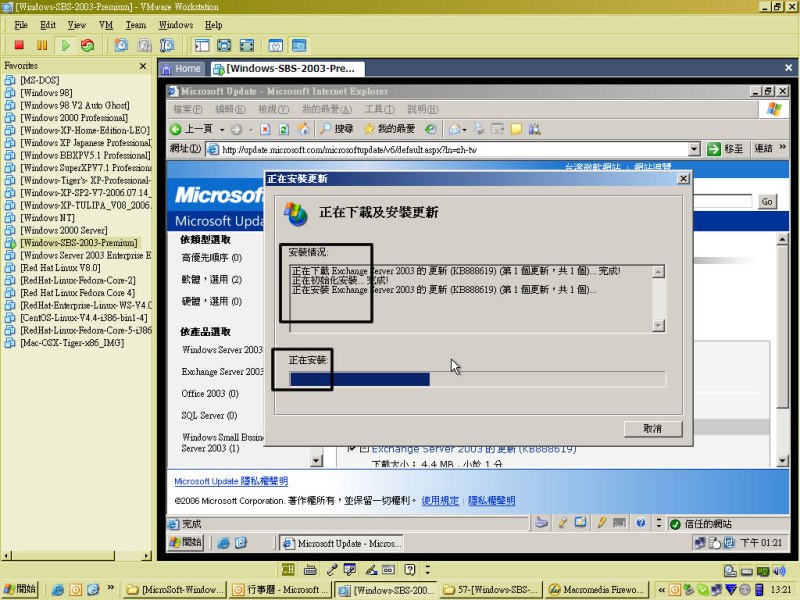Click the IE Favorites star button
800x600 pixels.
(x=389, y=129)
